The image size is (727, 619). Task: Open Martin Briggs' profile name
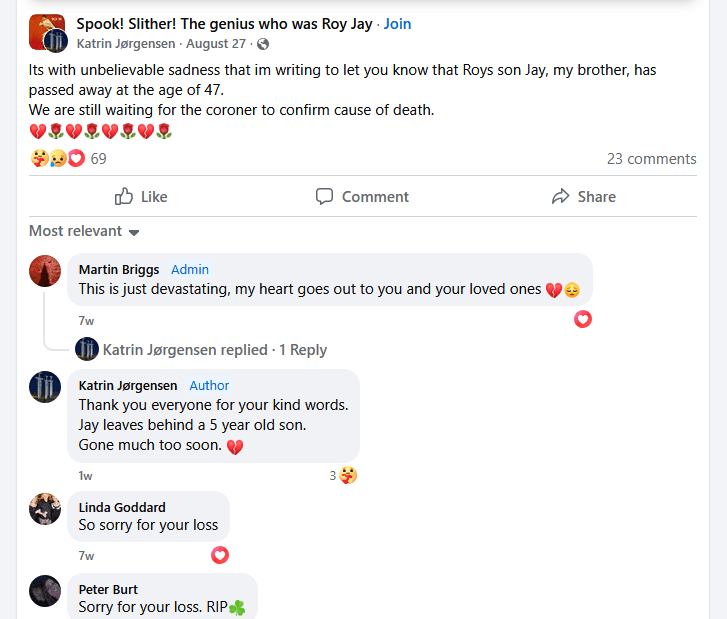coord(119,269)
